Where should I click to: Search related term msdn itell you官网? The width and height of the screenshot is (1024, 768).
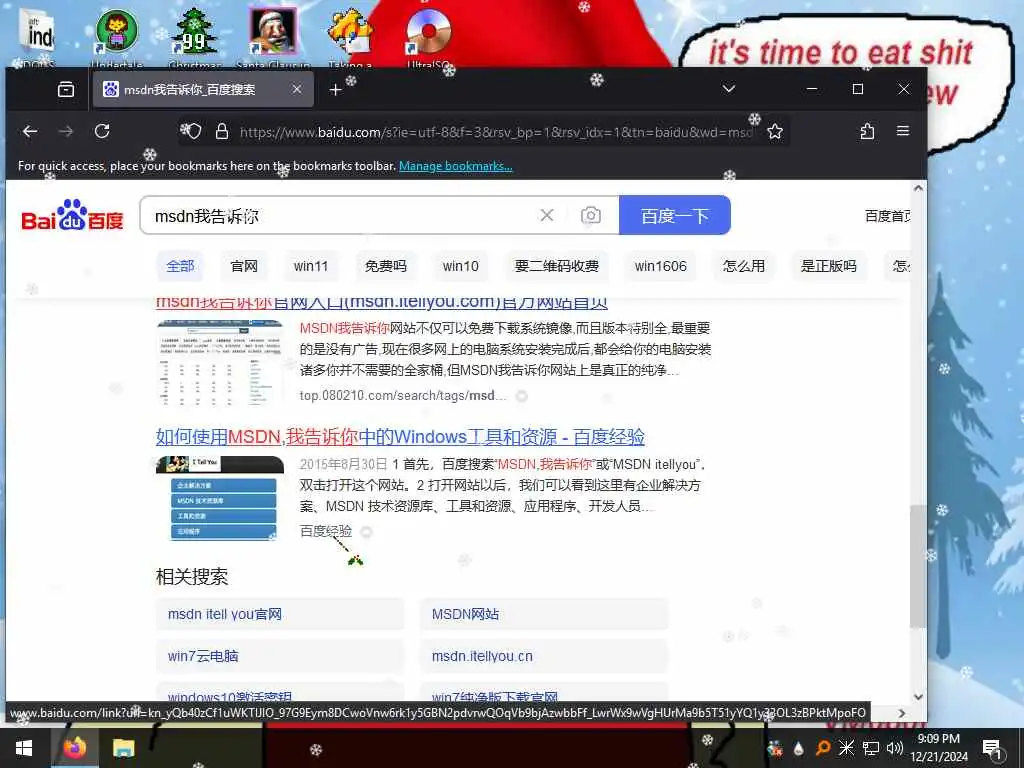[x=280, y=615]
